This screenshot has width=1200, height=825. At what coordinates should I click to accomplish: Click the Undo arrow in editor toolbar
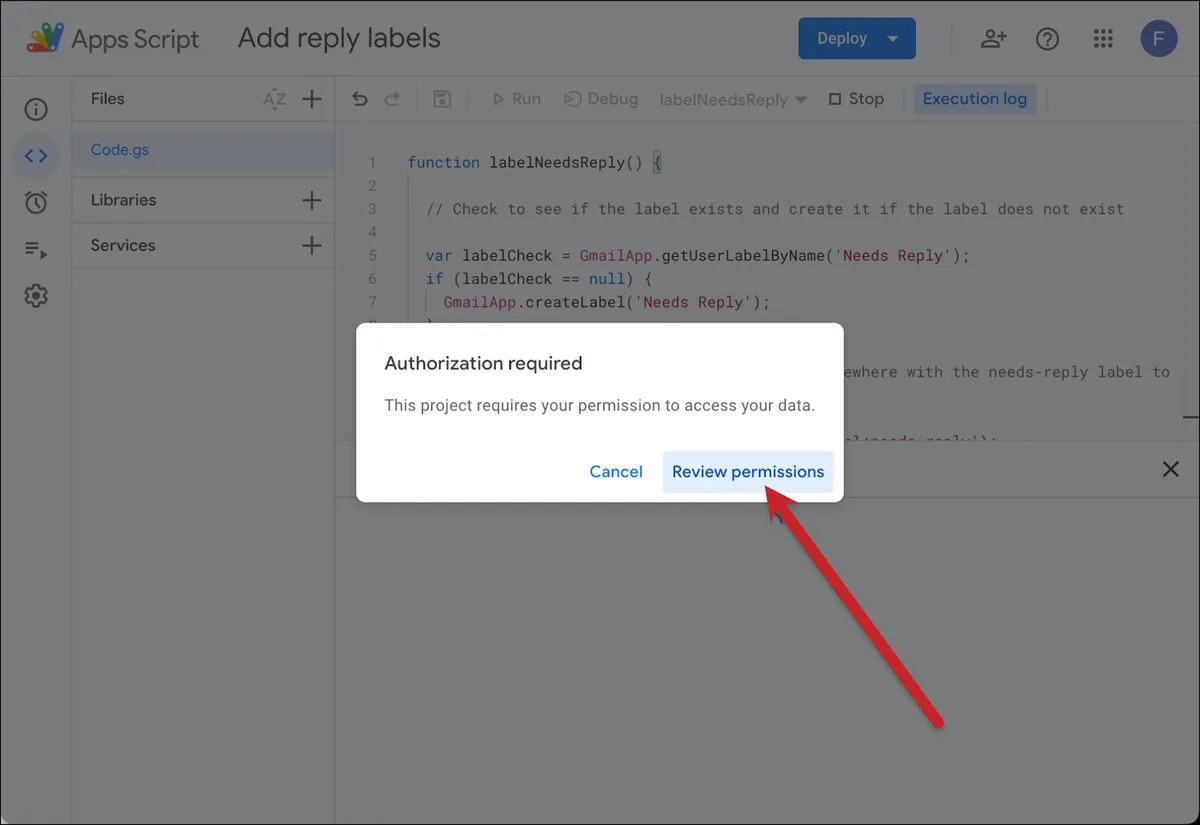point(360,99)
